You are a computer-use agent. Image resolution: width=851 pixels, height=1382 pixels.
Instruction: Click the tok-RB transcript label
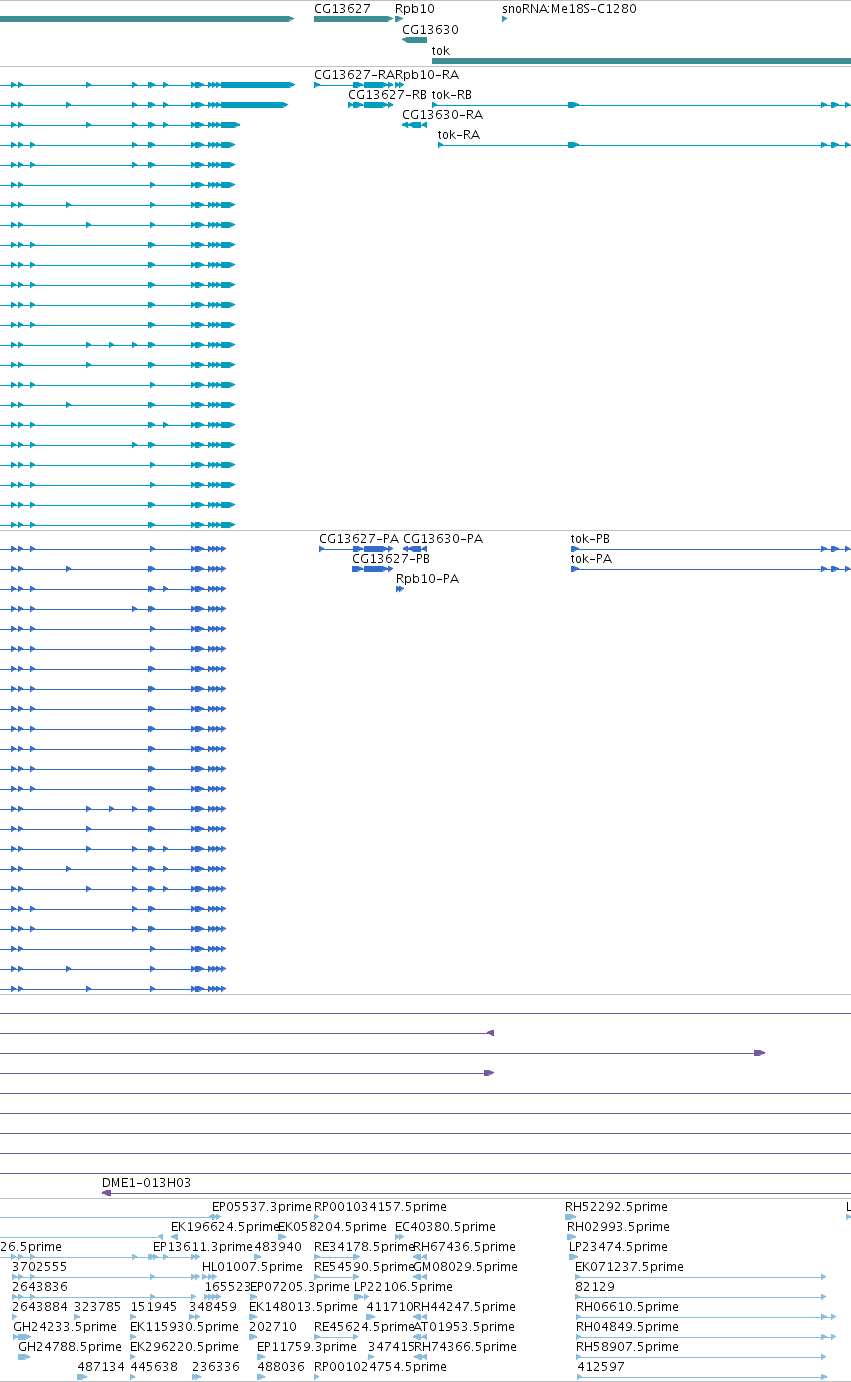[x=452, y=94]
